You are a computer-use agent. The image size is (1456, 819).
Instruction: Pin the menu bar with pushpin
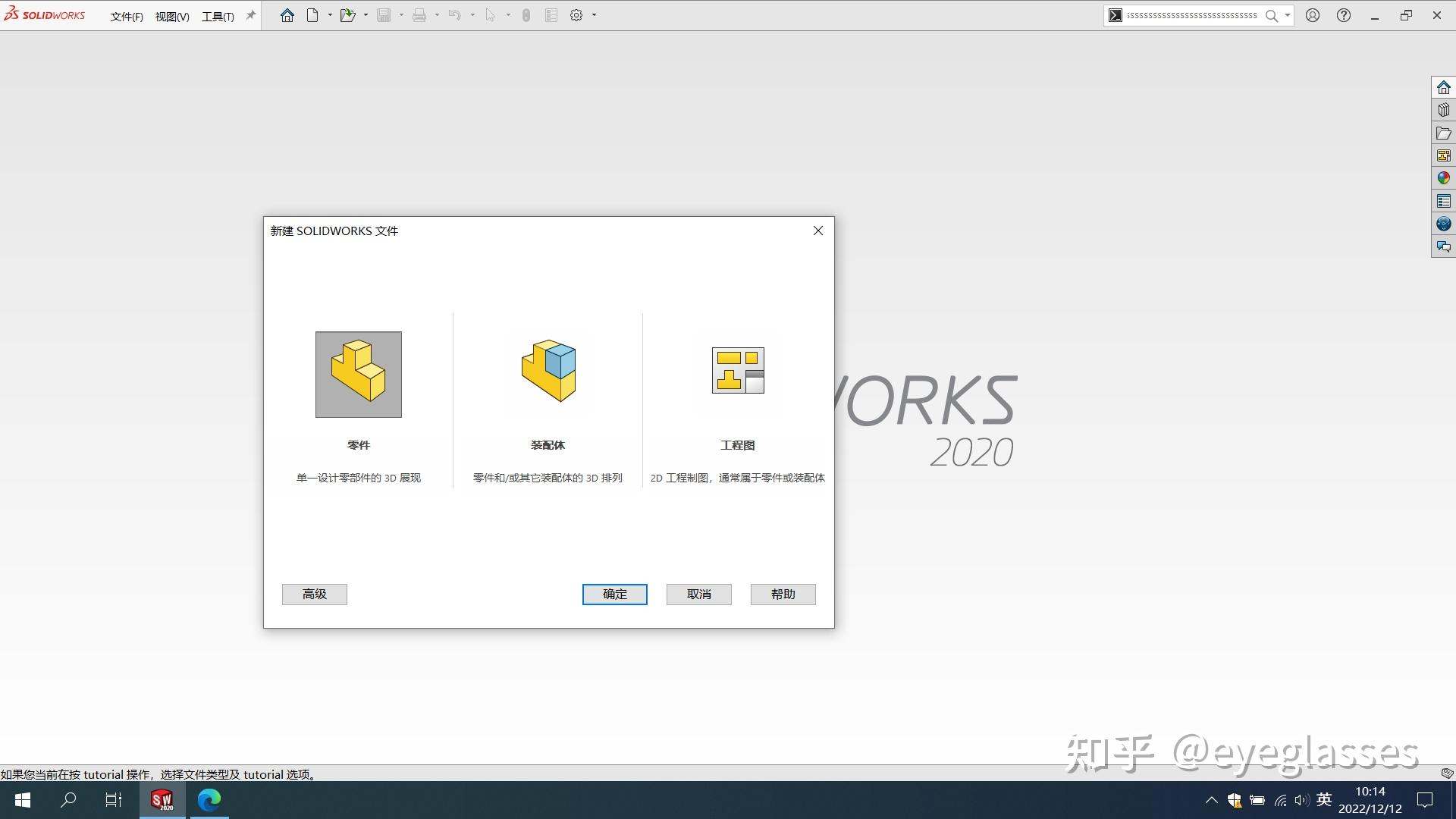pos(251,15)
